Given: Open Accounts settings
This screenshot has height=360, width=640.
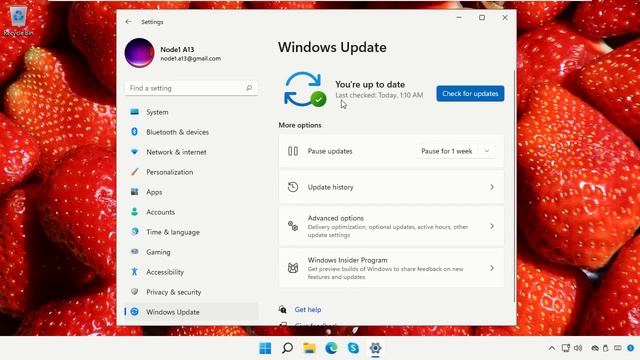Looking at the screenshot, I should pyautogui.click(x=191, y=212).
